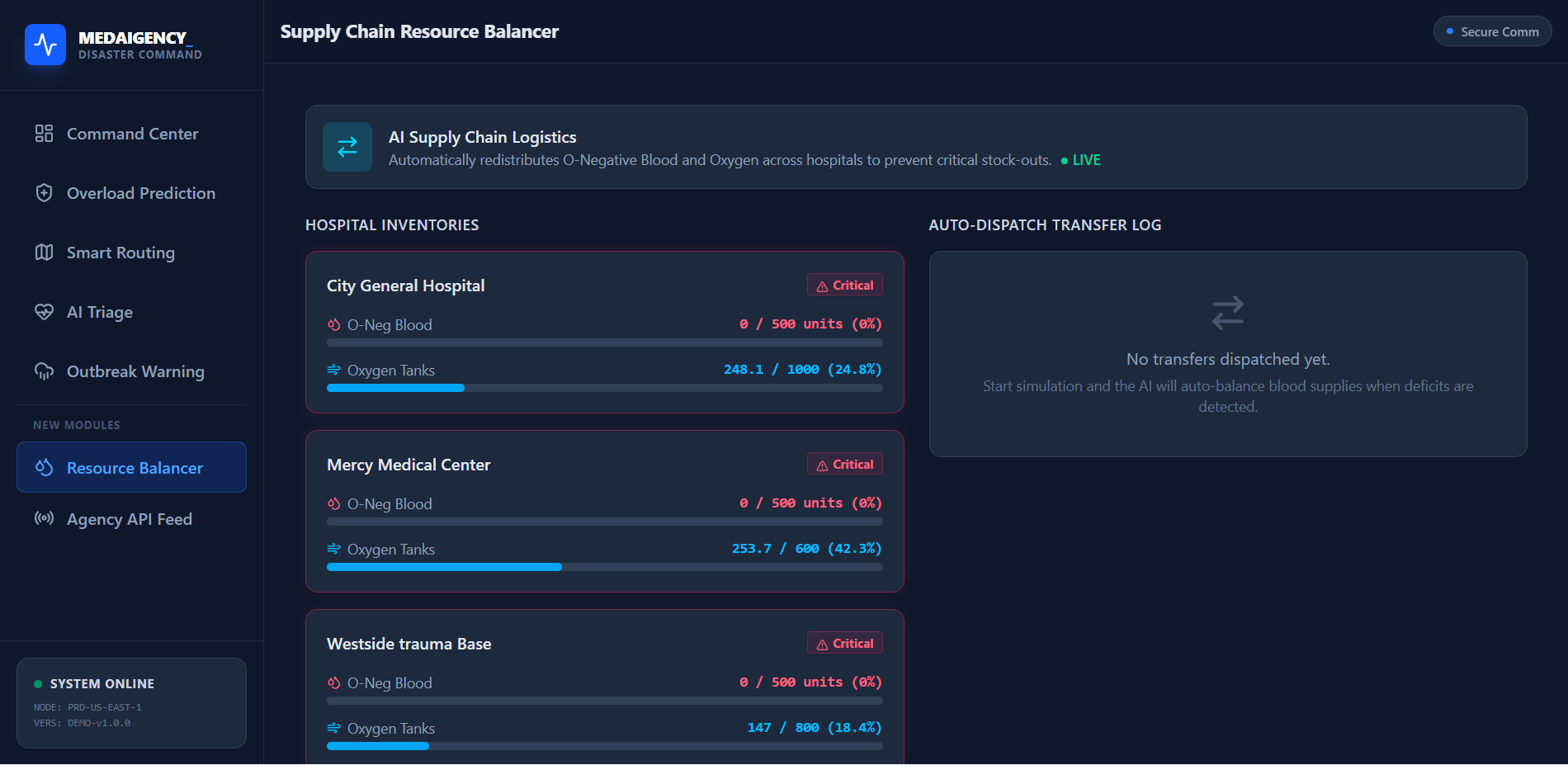
Task: Click Westside trauma Base's Critical badge
Action: tap(845, 643)
